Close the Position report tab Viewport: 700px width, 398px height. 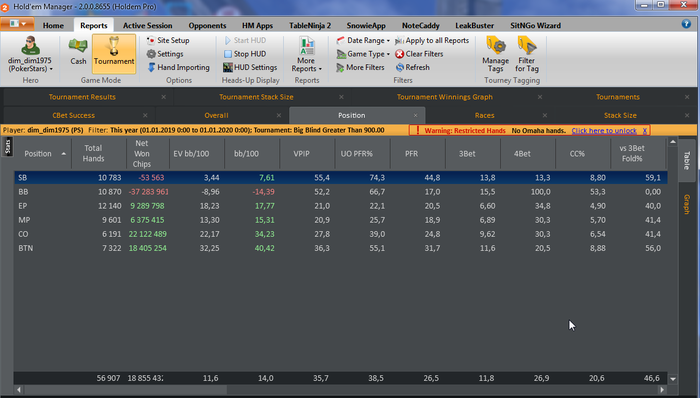(416, 115)
